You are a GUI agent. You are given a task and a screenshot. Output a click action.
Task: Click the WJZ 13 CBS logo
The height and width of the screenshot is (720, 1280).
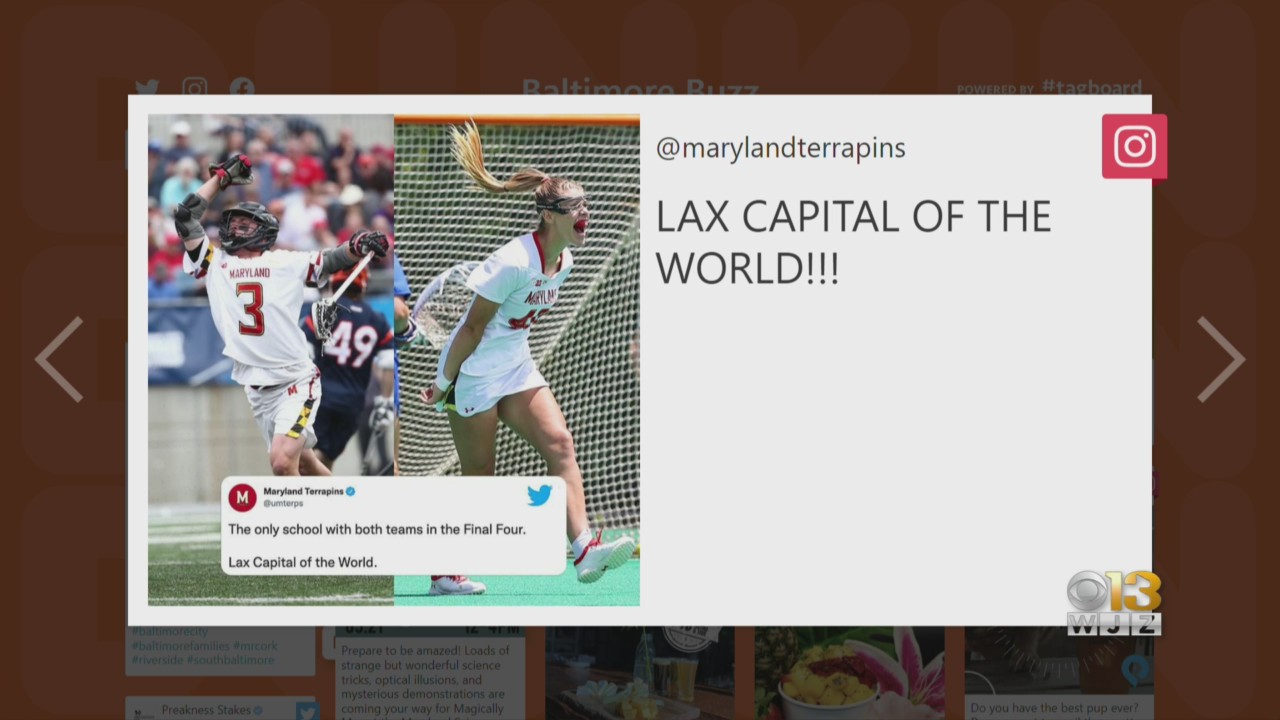pos(1113,603)
